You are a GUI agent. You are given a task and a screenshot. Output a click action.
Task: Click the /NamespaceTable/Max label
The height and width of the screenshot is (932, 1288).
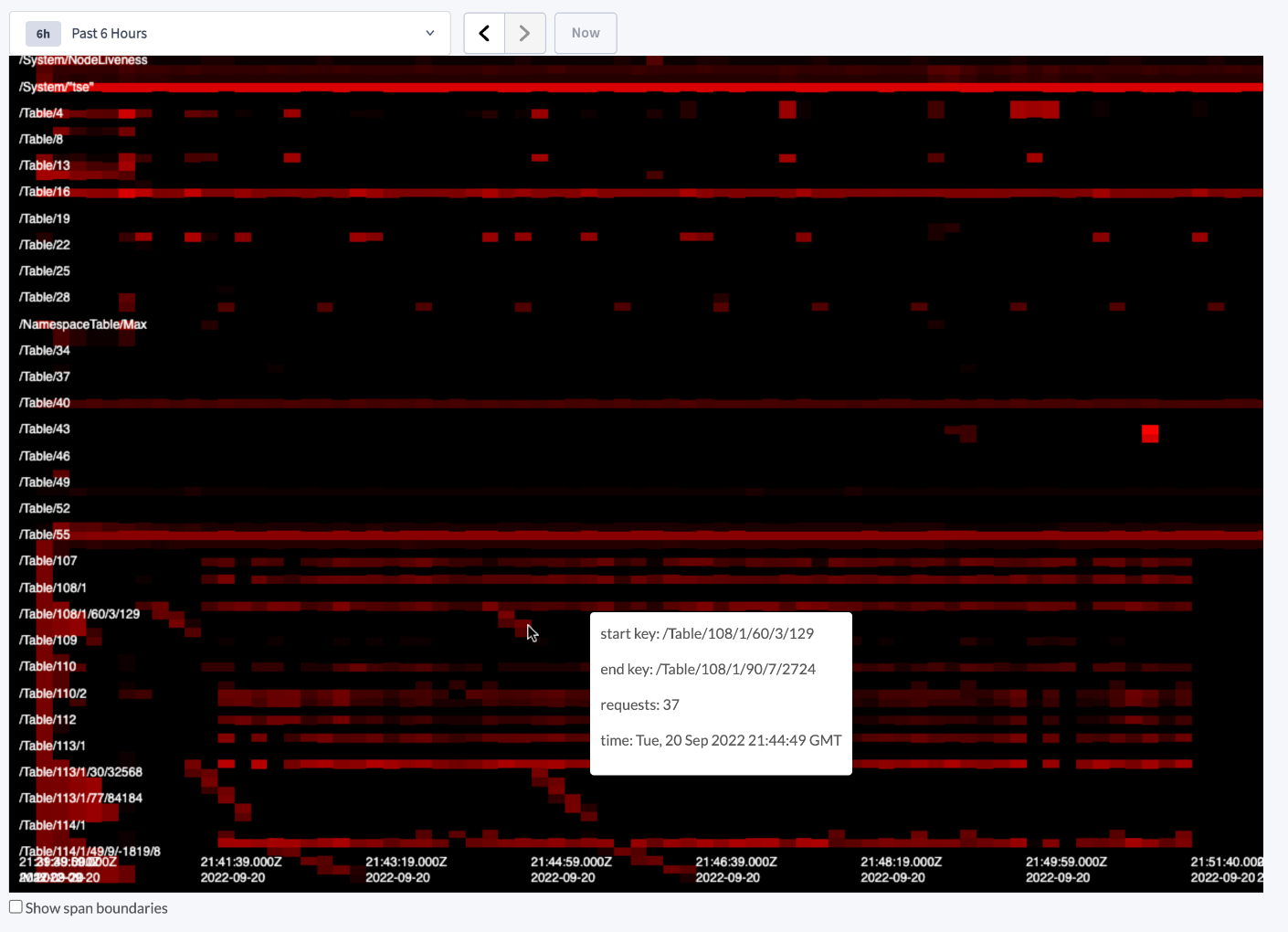(x=83, y=323)
